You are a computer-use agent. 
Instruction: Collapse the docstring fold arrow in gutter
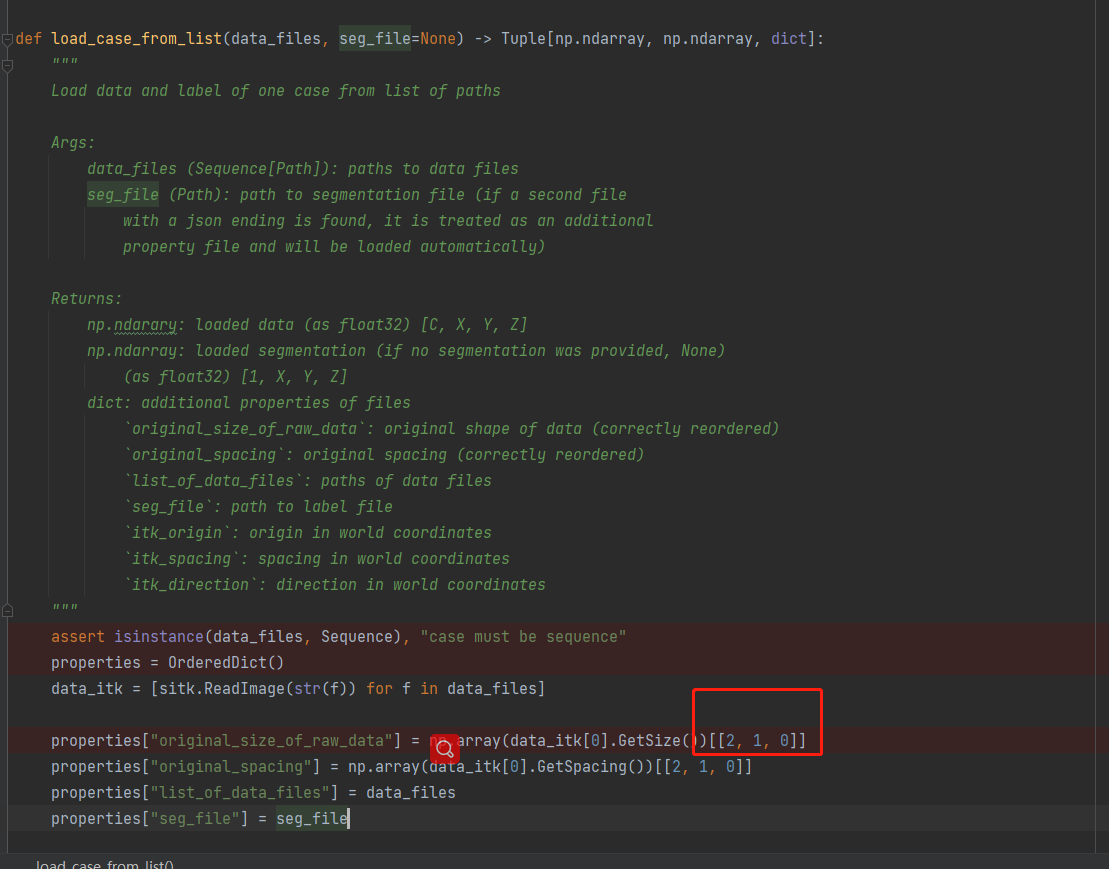(x=8, y=64)
